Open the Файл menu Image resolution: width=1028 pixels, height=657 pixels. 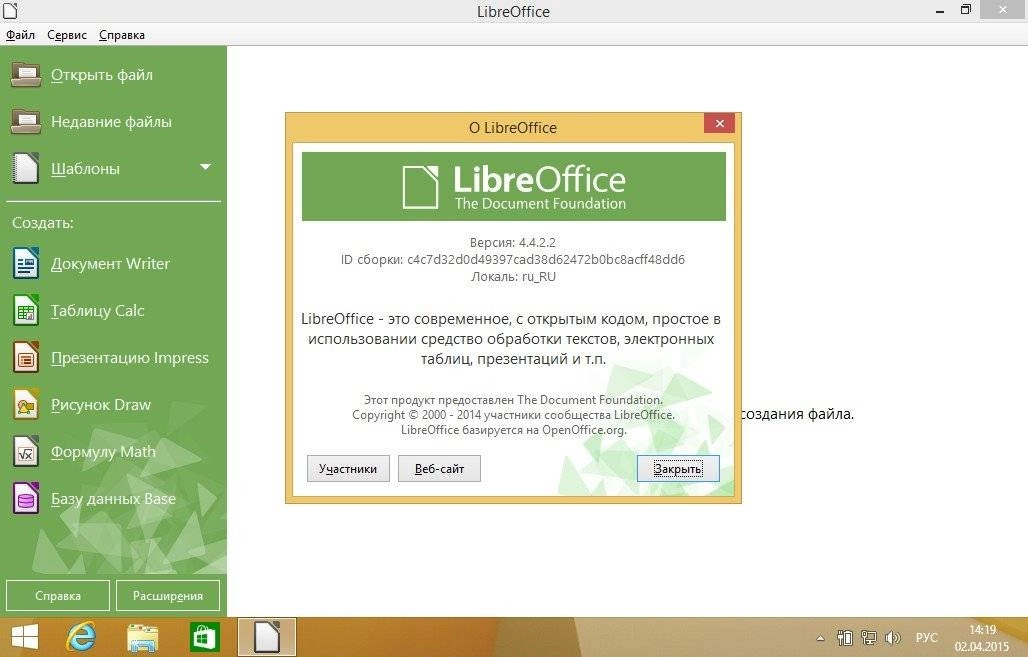[x=20, y=35]
